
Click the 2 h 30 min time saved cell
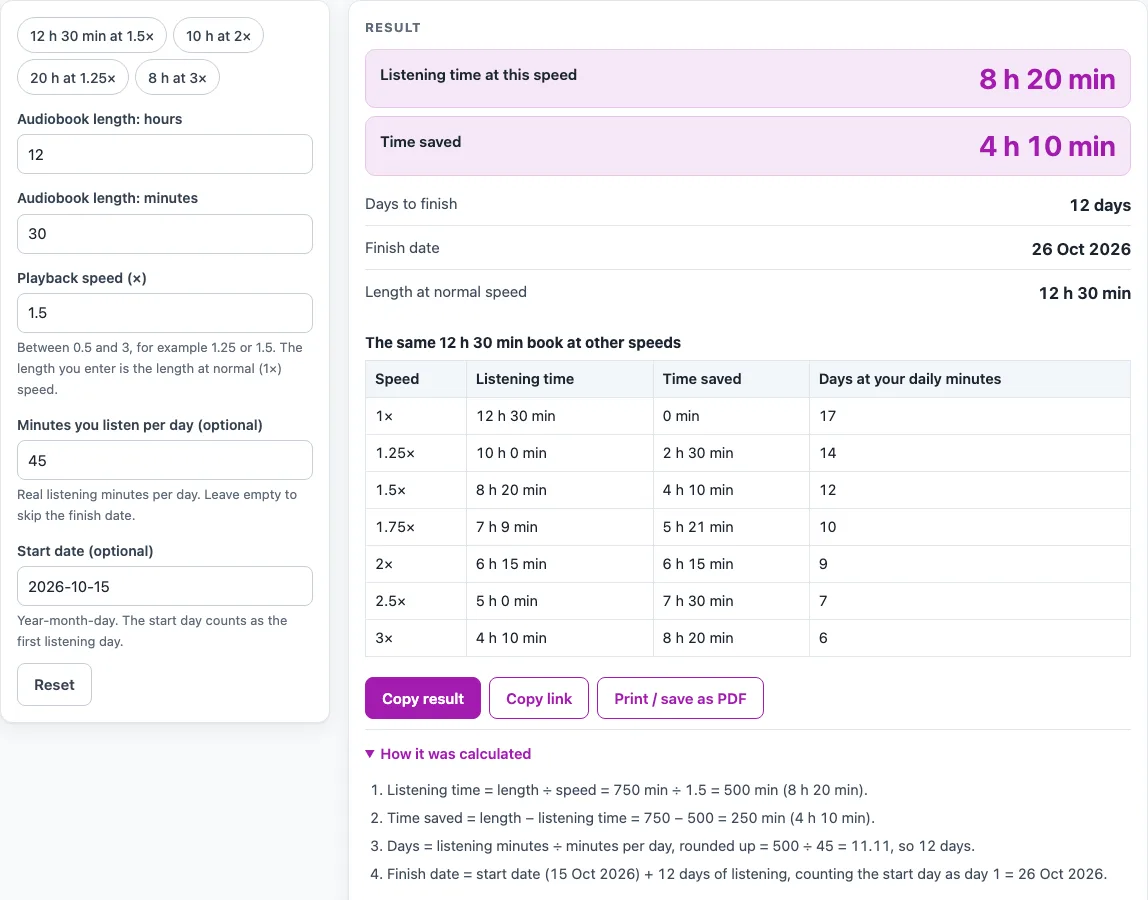tap(731, 453)
